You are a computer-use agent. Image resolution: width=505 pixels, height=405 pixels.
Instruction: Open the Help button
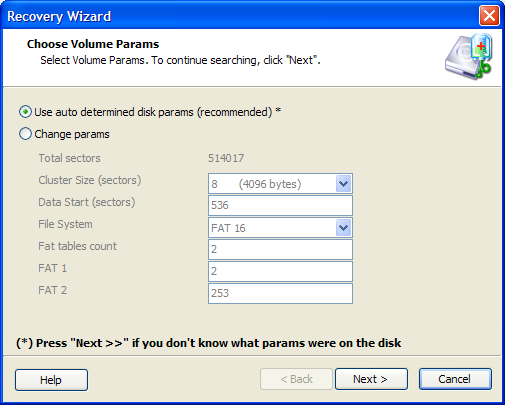tap(51, 380)
